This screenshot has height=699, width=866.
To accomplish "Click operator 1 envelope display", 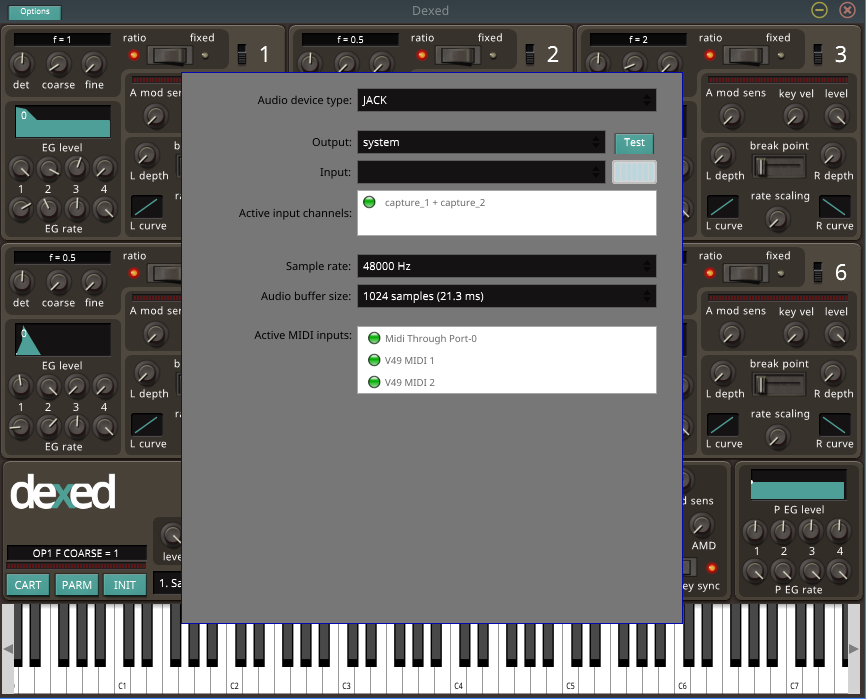I will coord(63,121).
